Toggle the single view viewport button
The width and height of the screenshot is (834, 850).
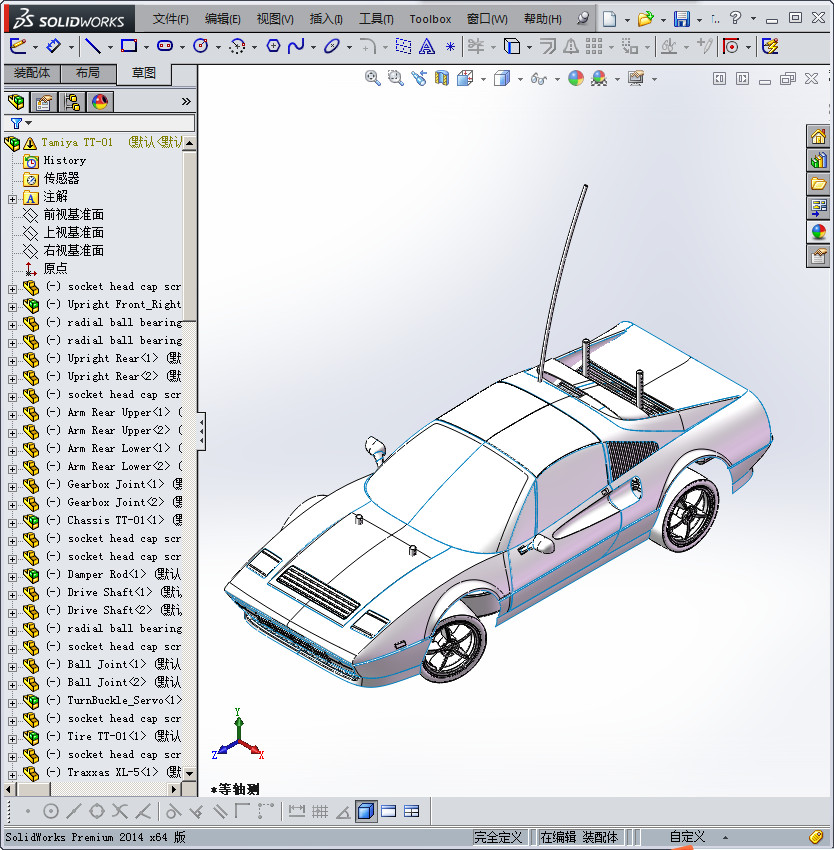tap(389, 812)
